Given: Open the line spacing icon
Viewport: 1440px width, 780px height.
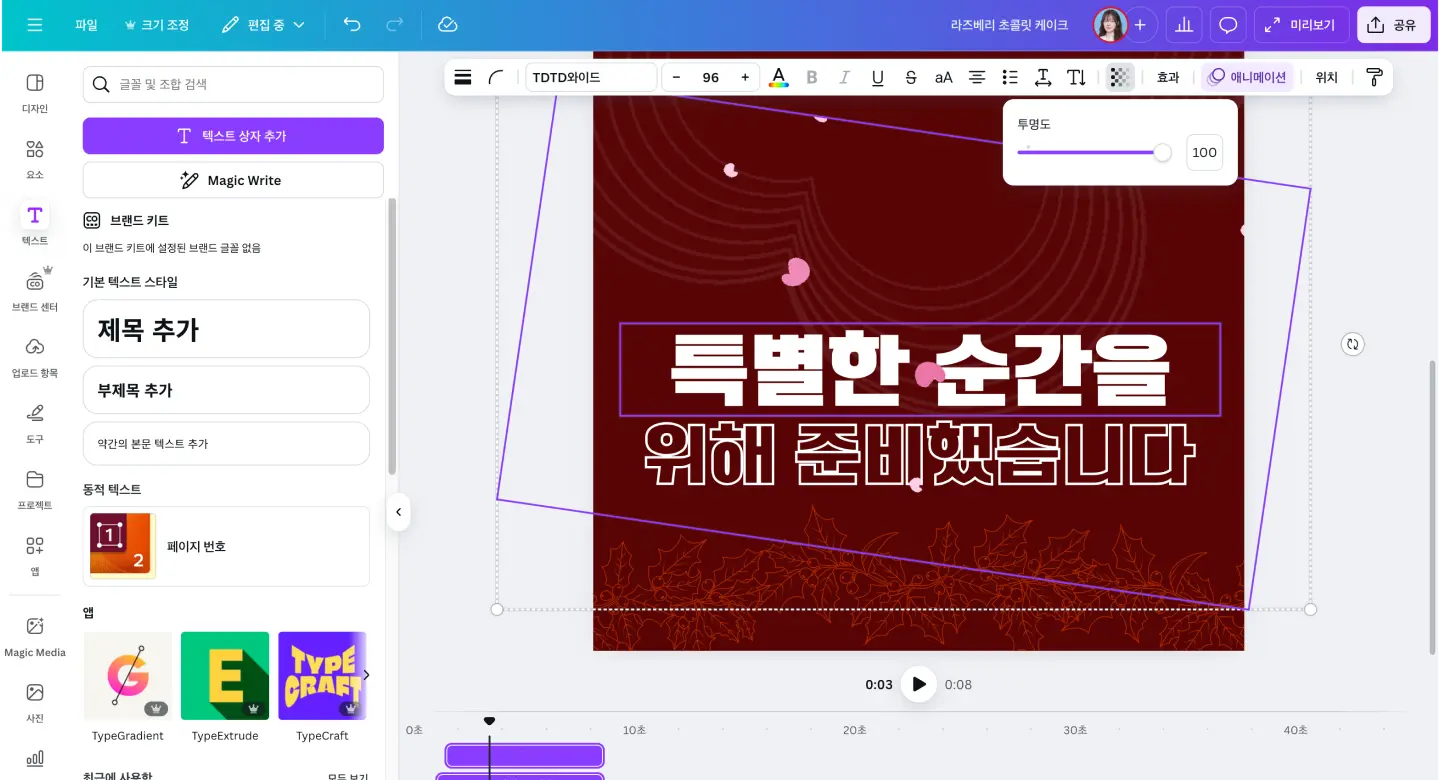Looking at the screenshot, I should pyautogui.click(x=1043, y=78).
